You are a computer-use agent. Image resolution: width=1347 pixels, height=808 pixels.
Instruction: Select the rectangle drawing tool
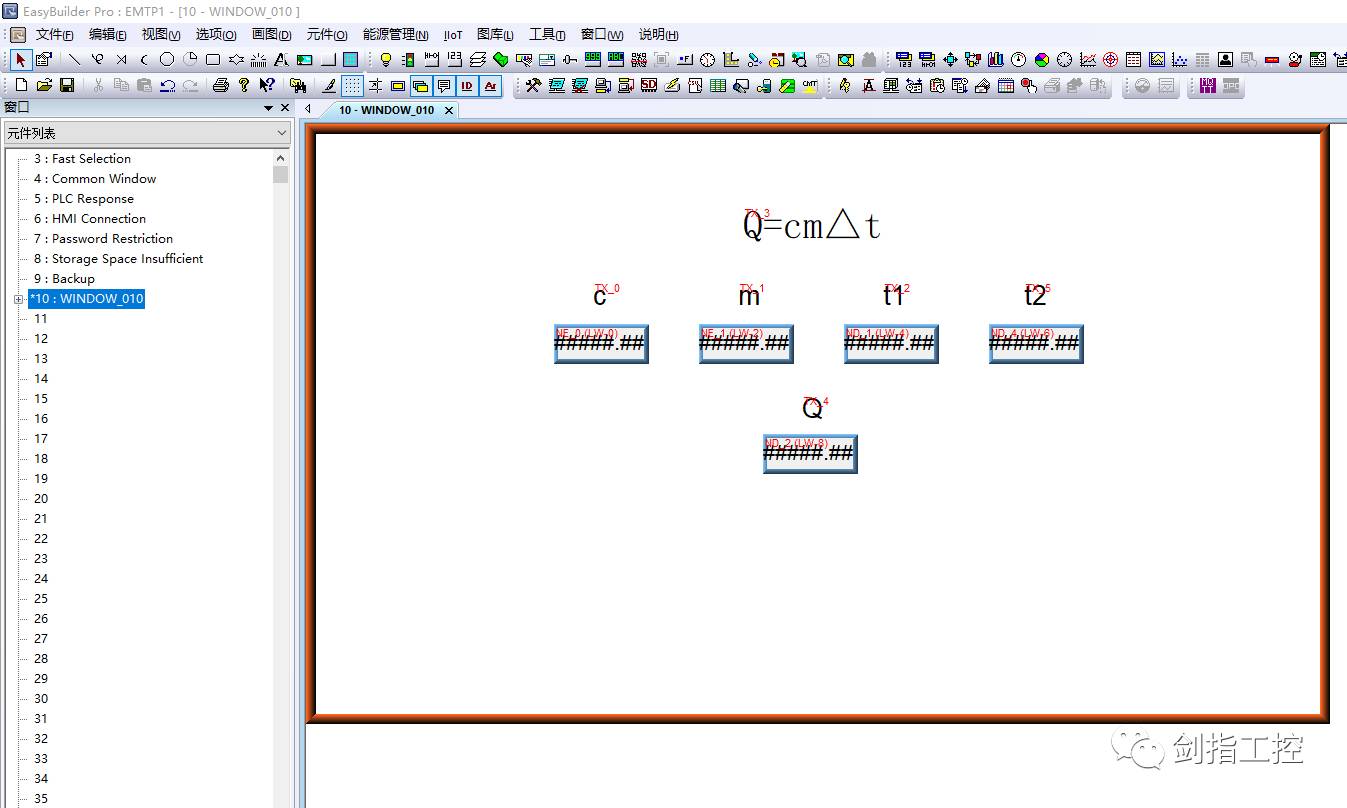click(x=213, y=60)
